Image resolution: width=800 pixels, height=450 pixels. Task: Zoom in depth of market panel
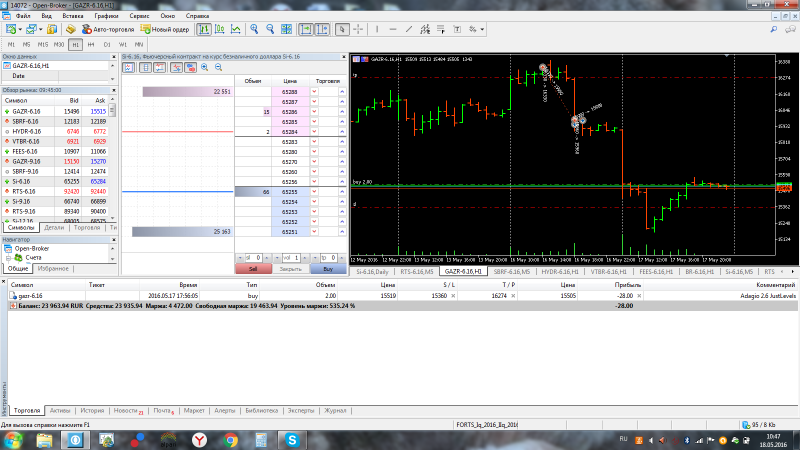(x=205, y=67)
